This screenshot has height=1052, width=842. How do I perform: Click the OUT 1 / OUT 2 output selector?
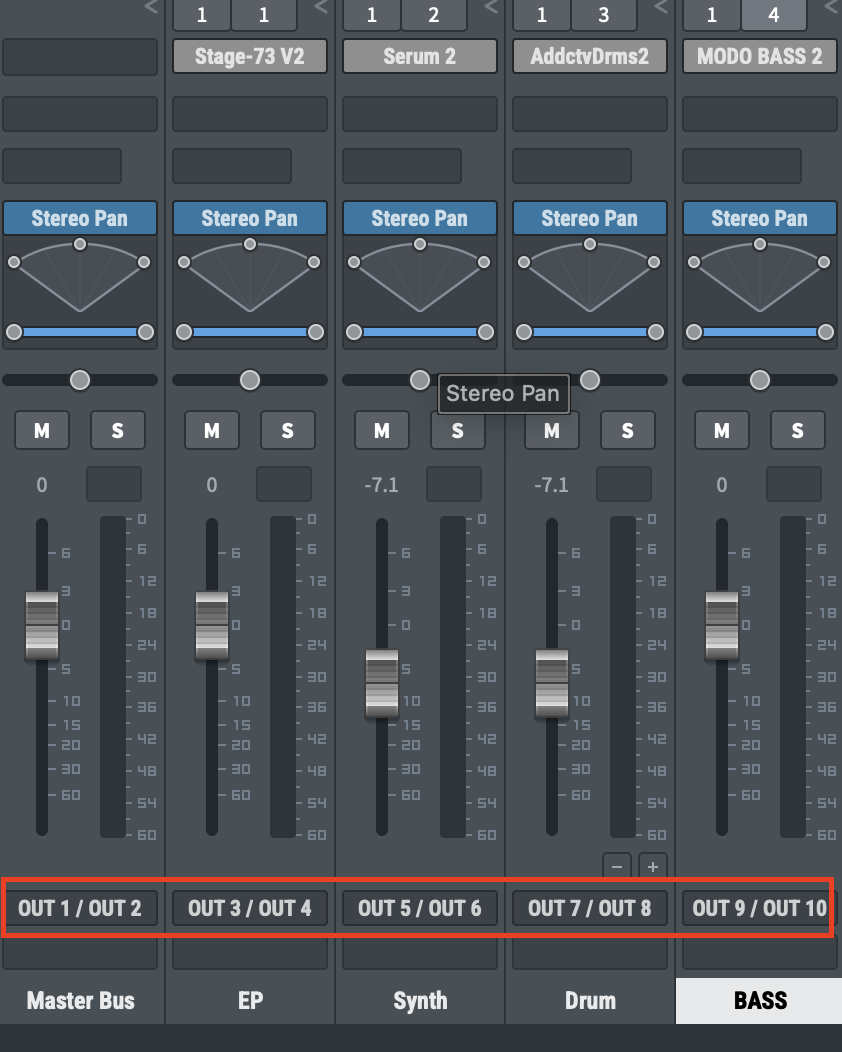click(x=80, y=908)
